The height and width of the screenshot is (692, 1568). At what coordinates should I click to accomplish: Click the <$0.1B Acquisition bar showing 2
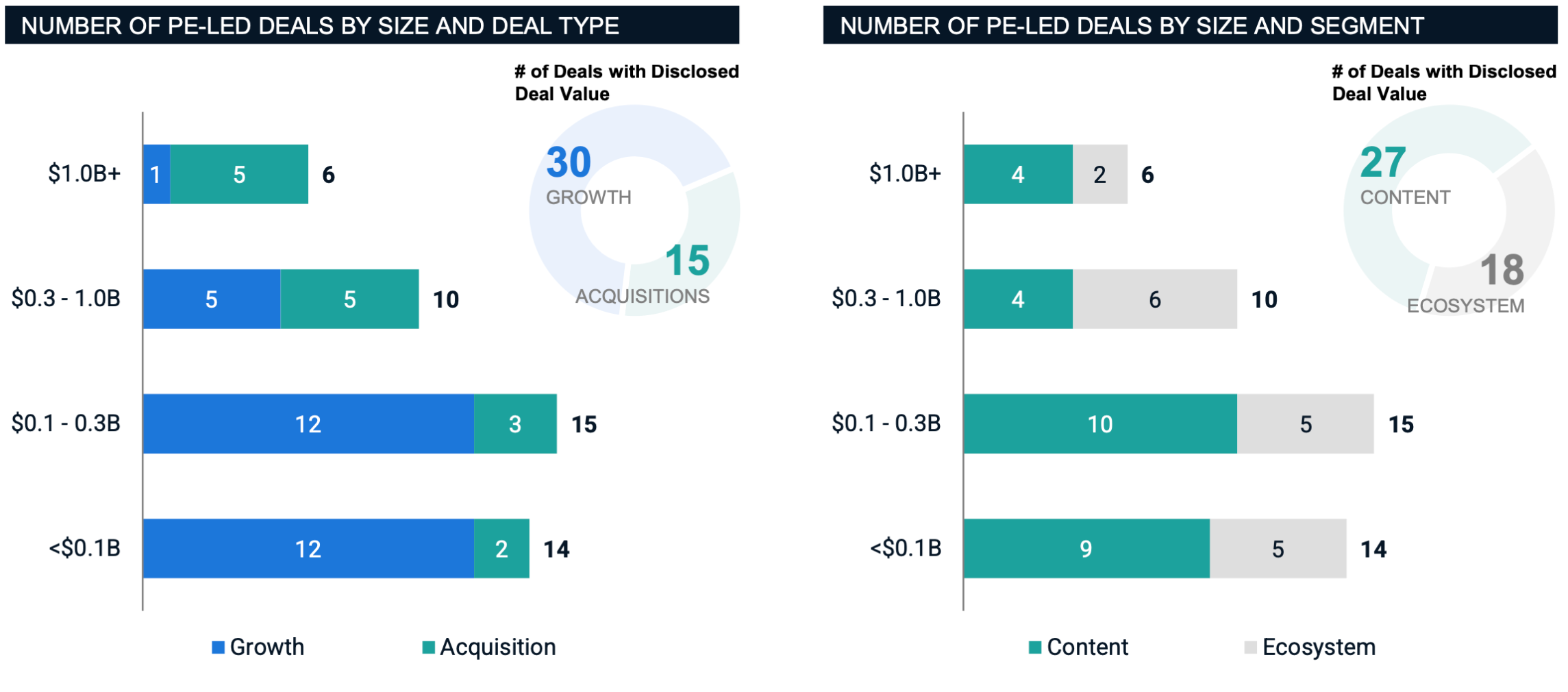501,548
